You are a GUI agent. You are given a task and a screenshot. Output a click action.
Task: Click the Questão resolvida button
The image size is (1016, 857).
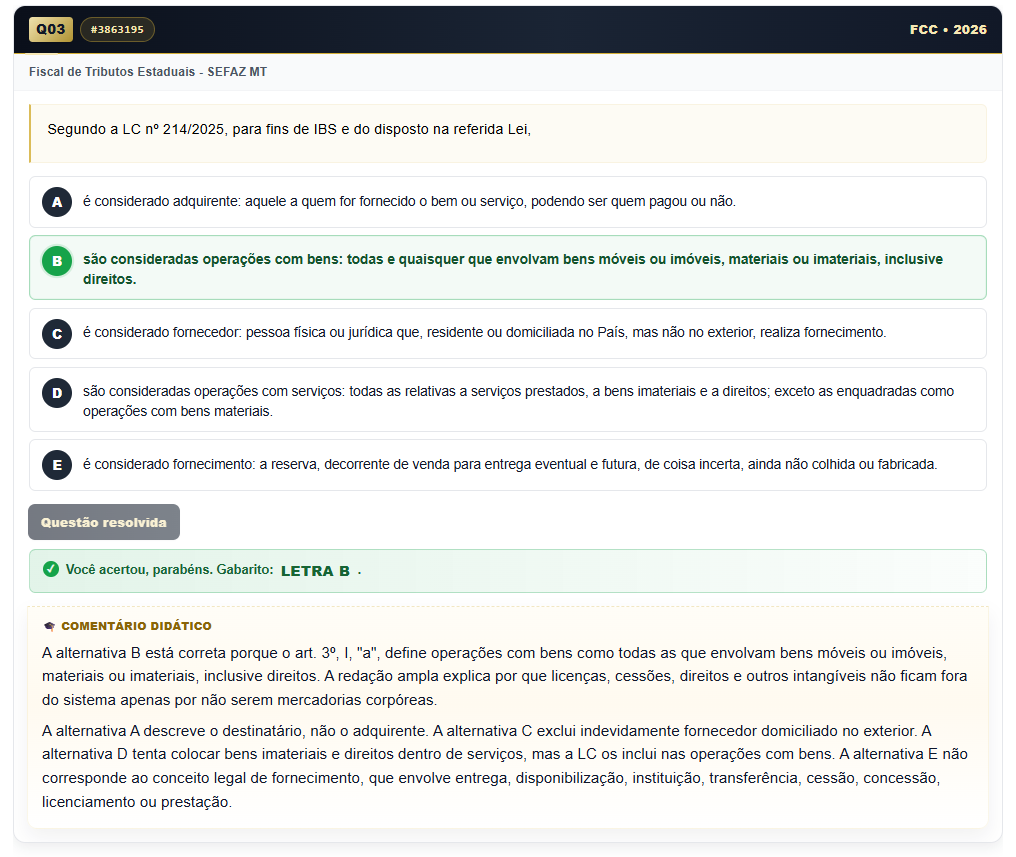[x=104, y=522]
